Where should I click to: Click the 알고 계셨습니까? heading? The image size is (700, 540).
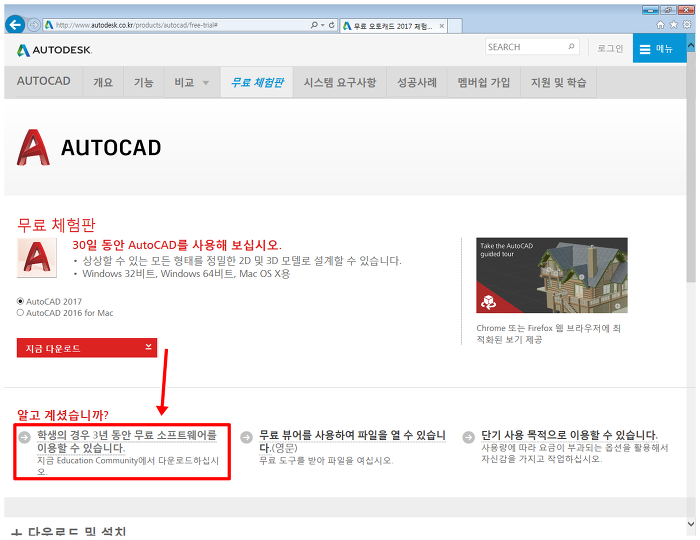[62, 415]
